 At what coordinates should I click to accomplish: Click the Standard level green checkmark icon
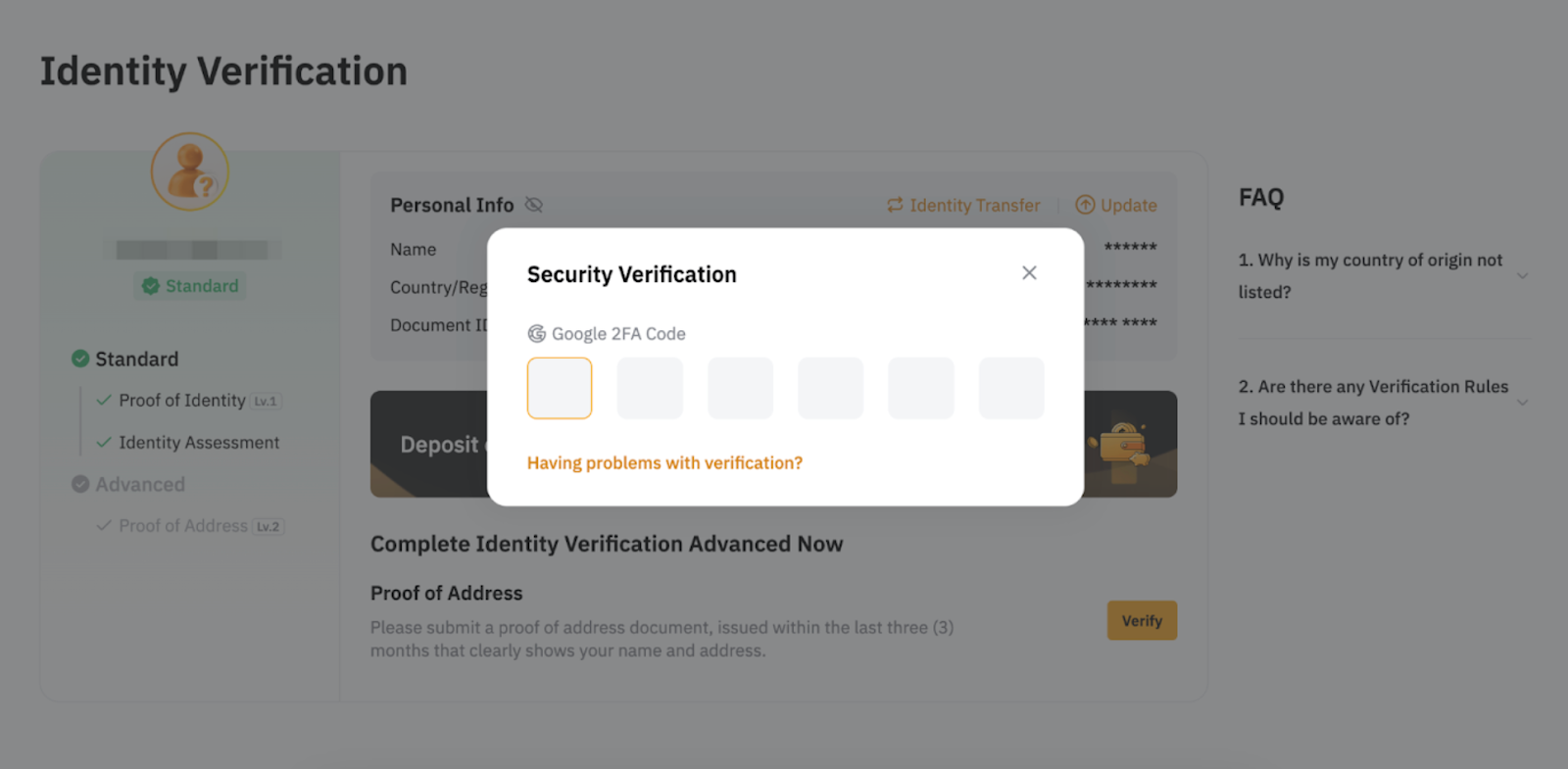(80, 360)
